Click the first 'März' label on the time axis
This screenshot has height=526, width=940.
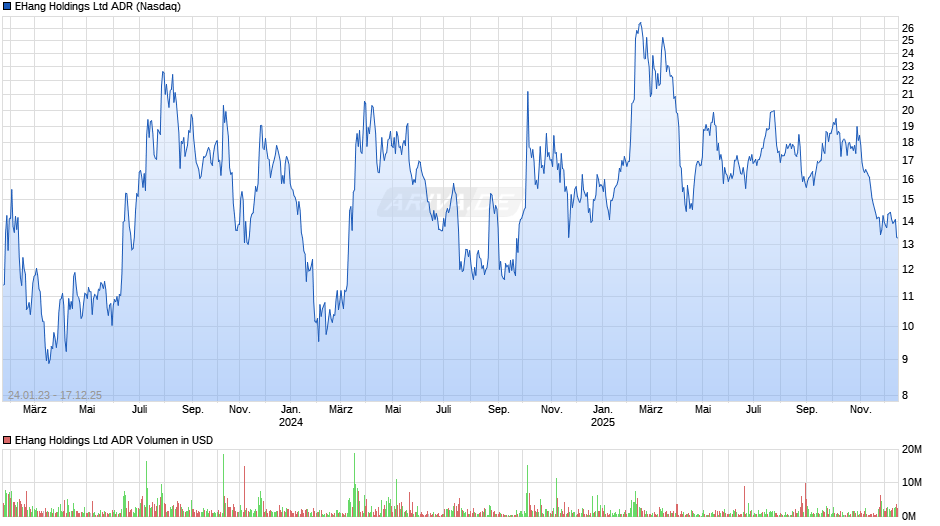pos(35,409)
